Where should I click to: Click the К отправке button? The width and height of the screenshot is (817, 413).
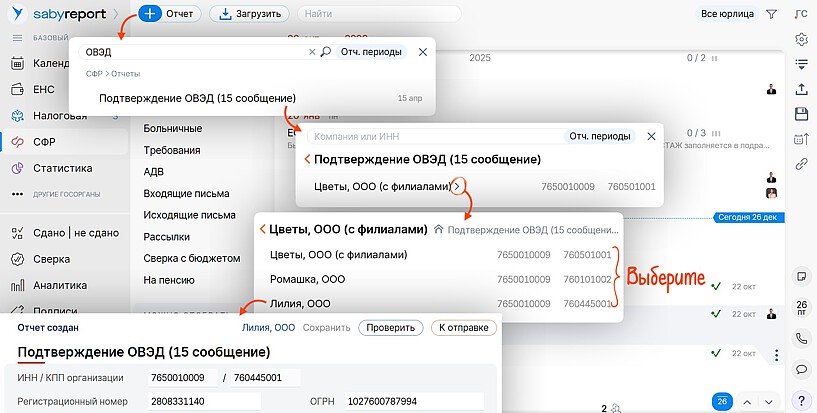(463, 327)
